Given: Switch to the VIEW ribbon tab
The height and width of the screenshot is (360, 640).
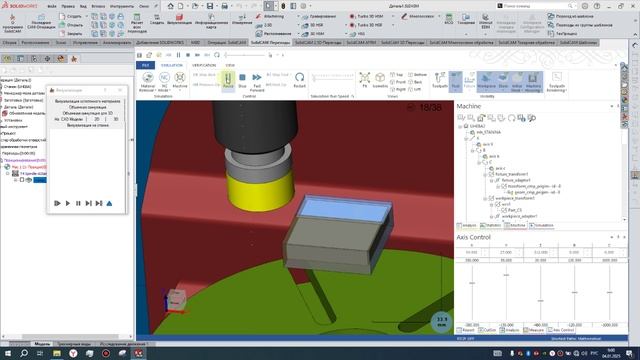Looking at the screenshot, I should pyautogui.click(x=230, y=65).
